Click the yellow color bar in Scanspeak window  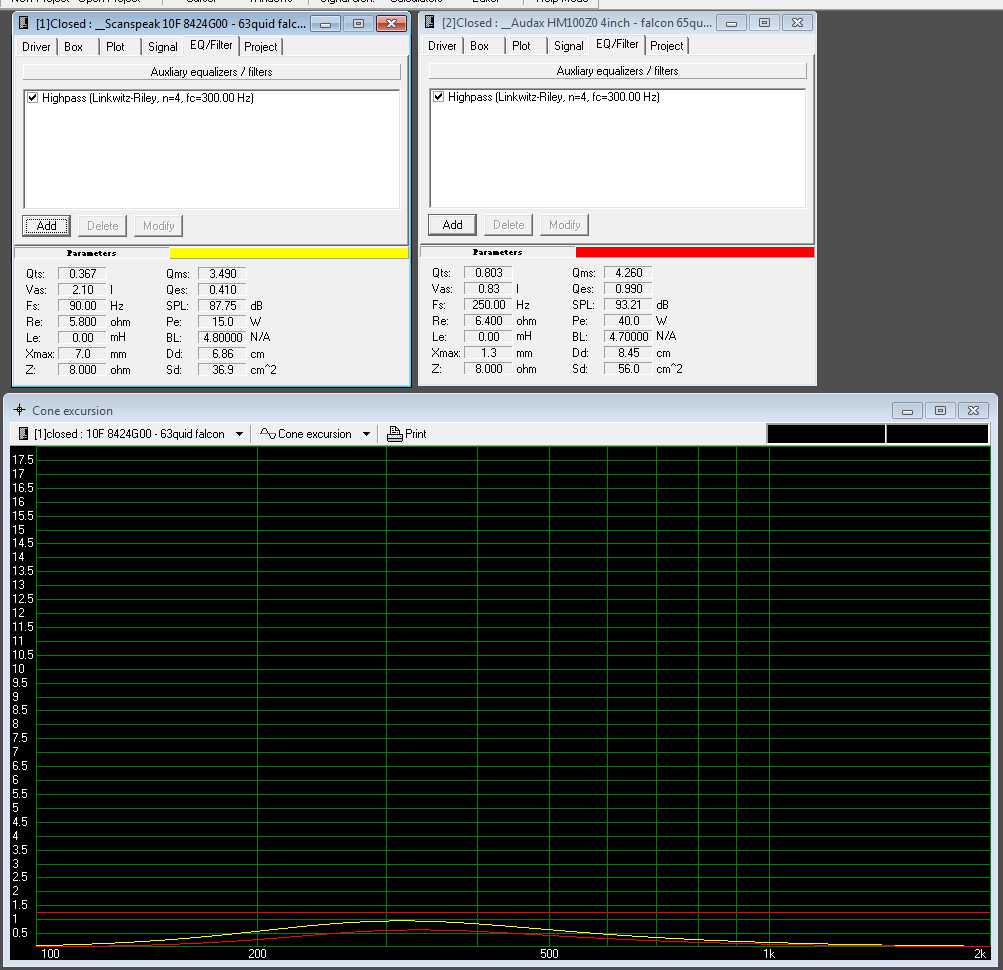[288, 253]
